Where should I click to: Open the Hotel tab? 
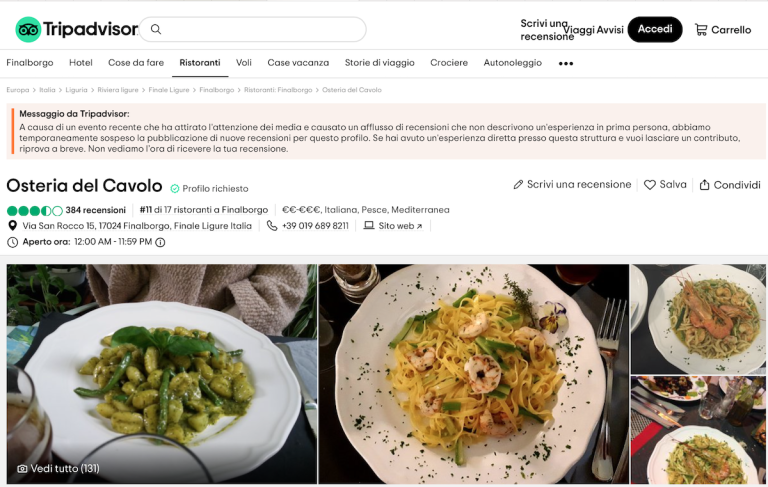point(81,63)
